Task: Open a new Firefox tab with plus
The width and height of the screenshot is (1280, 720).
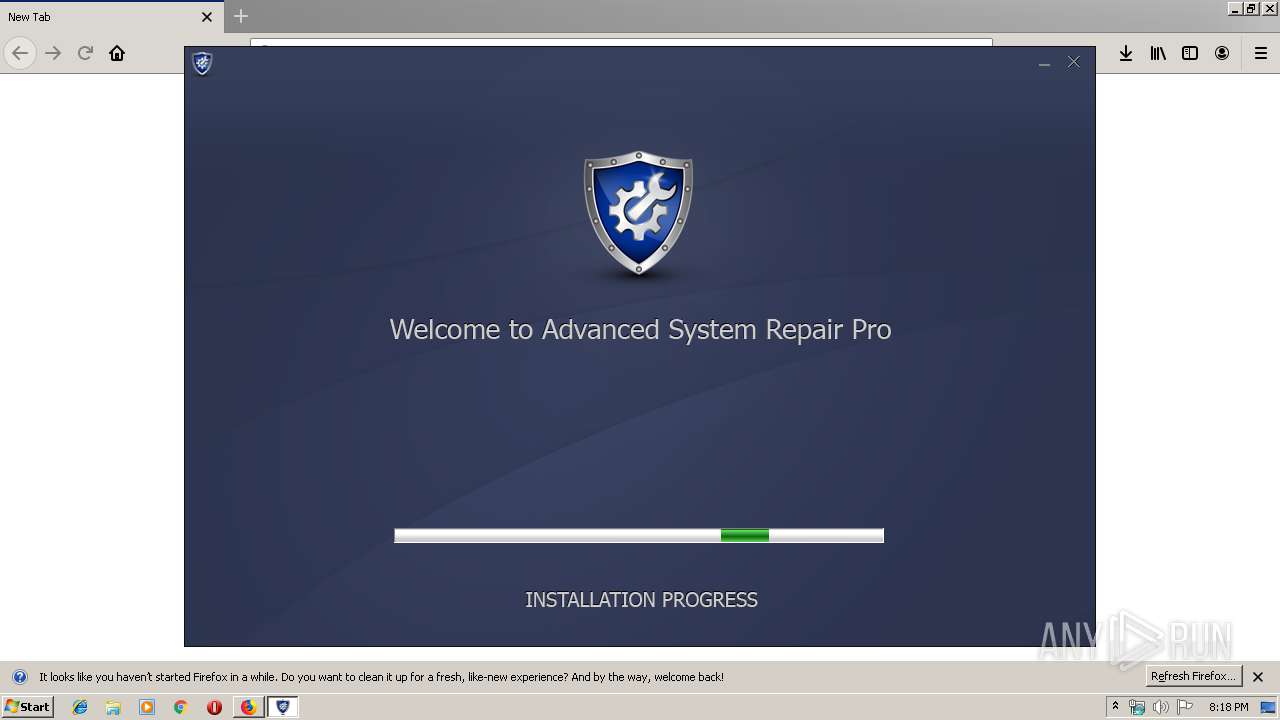Action: click(x=241, y=16)
